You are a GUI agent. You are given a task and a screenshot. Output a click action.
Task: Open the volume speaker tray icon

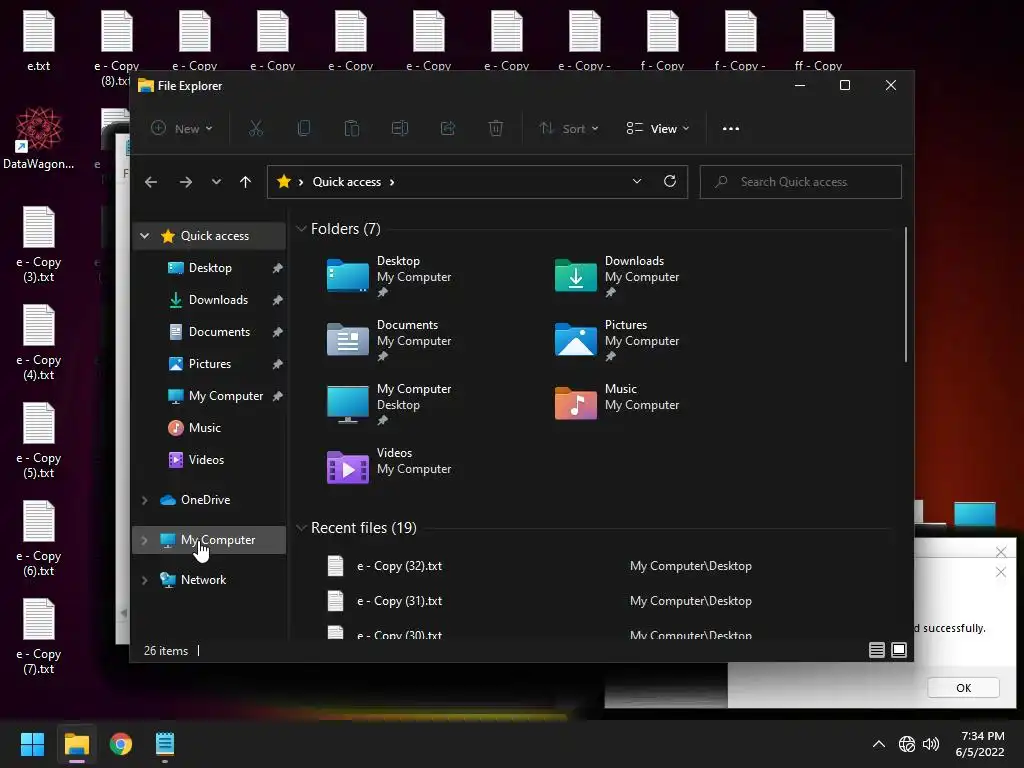[x=931, y=744]
